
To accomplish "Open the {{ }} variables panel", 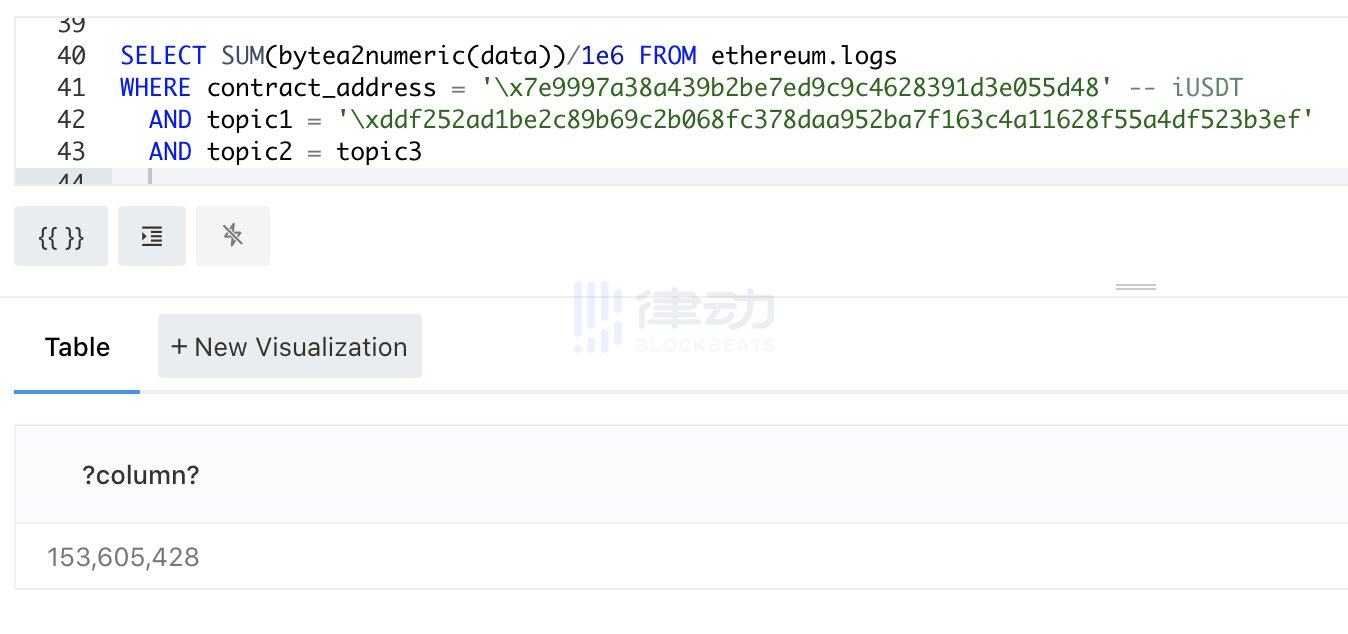I will click(x=60, y=236).
